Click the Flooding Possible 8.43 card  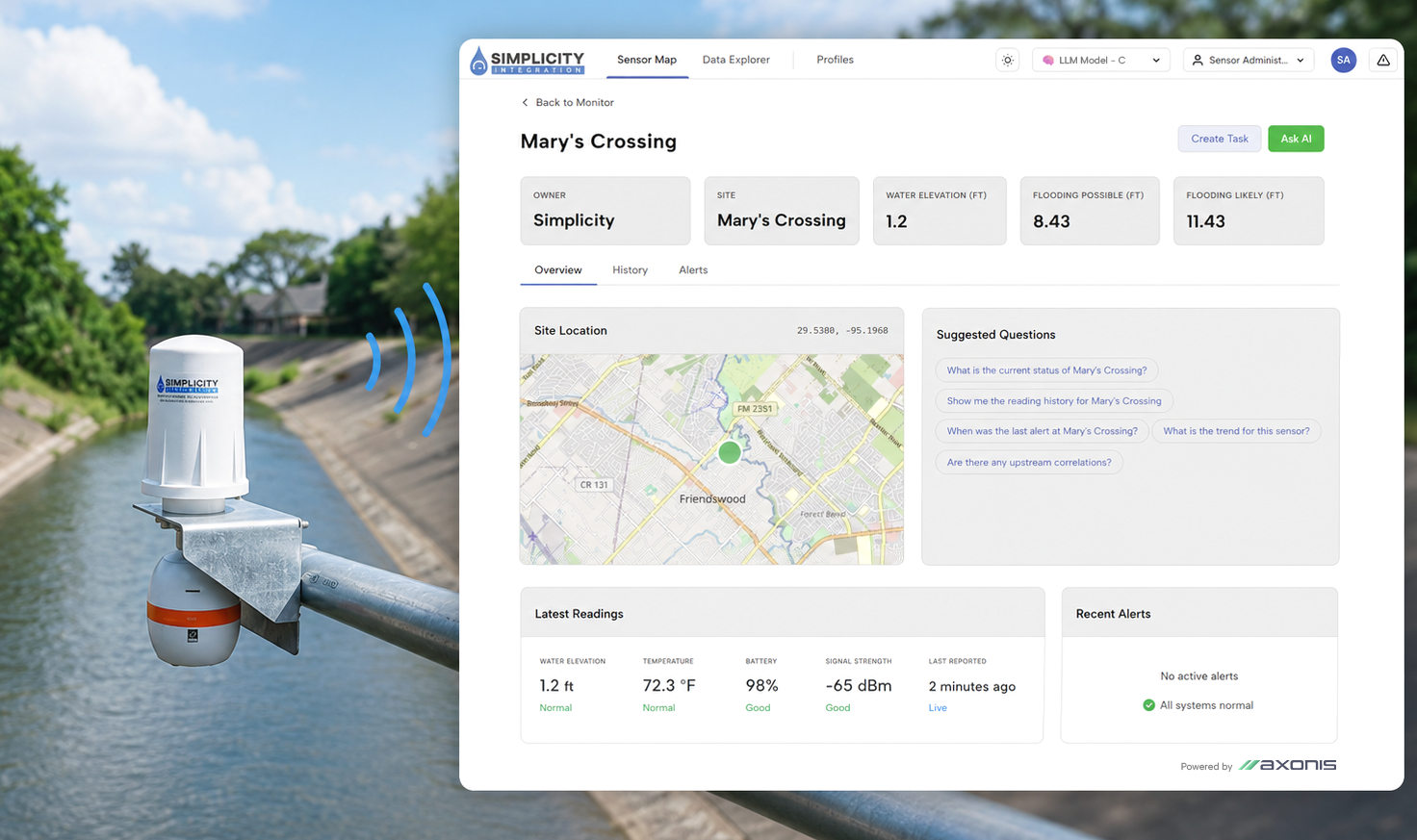[1090, 211]
